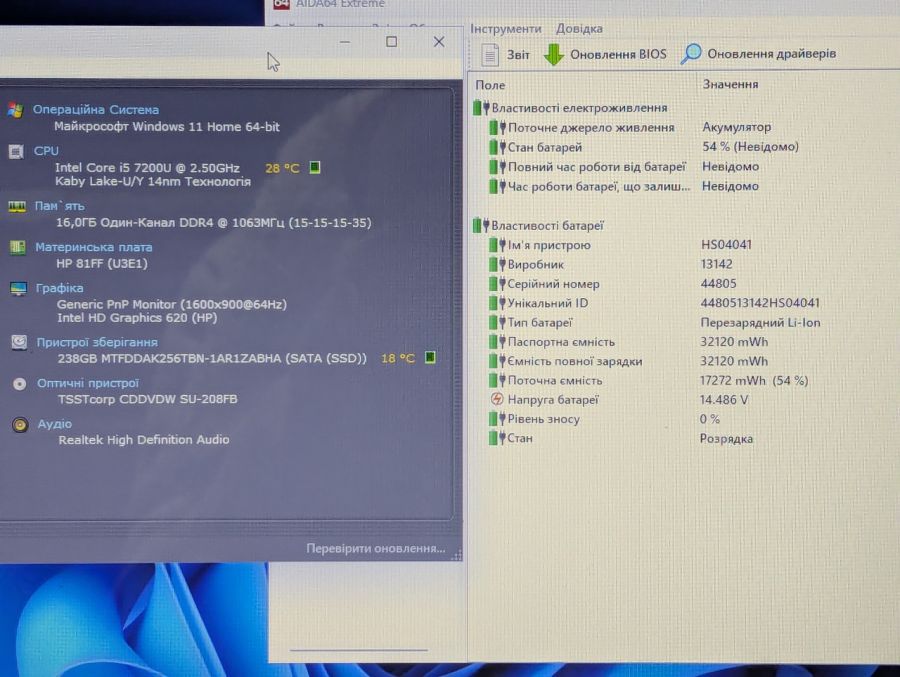Image resolution: width=900 pixels, height=677 pixels.
Task: Open the Довідка menu in AIDA64
Action: tap(579, 29)
